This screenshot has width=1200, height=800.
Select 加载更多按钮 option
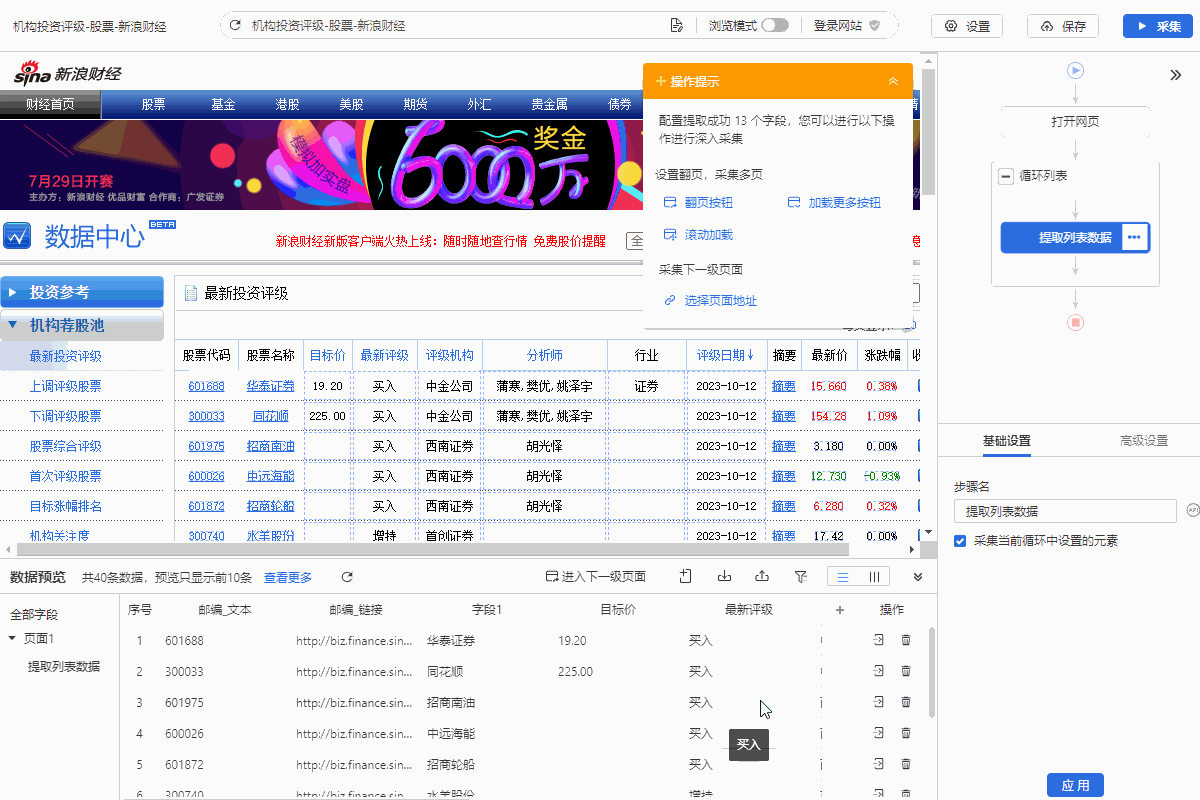point(834,202)
